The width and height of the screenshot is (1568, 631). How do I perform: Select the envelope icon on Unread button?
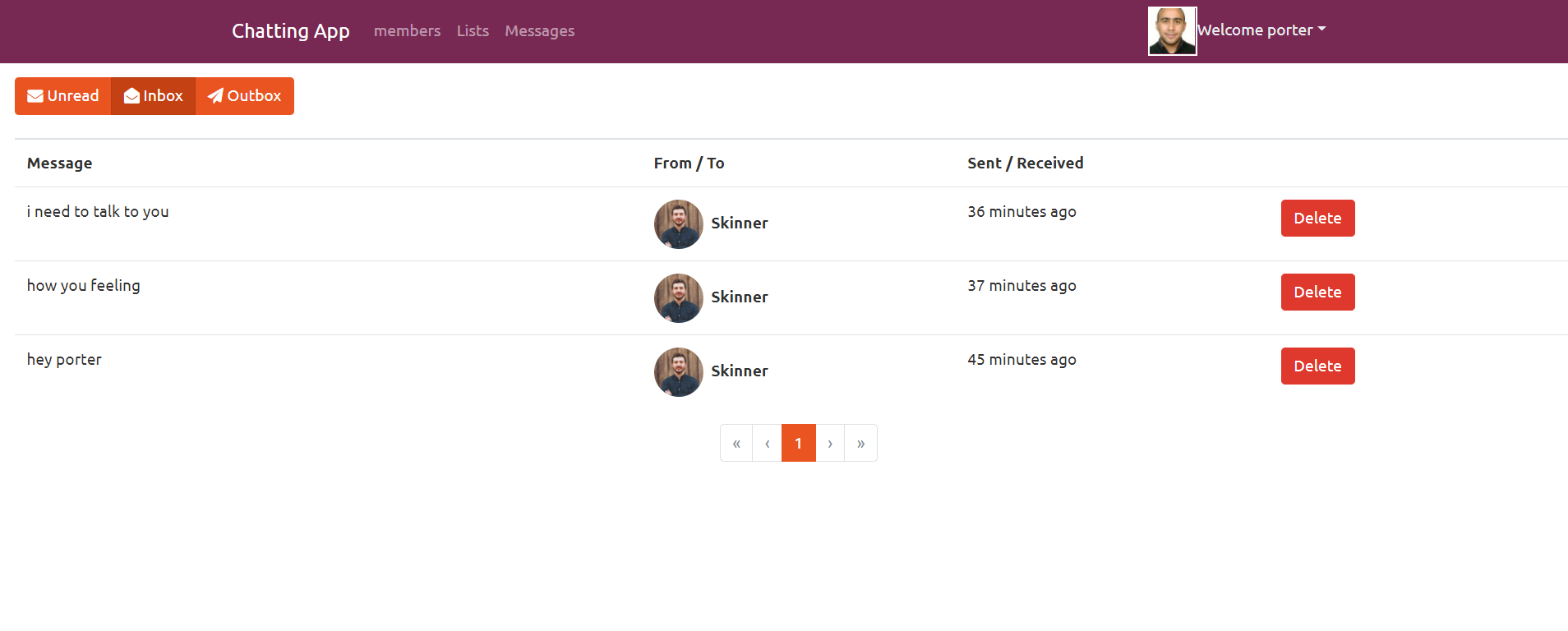(x=35, y=95)
